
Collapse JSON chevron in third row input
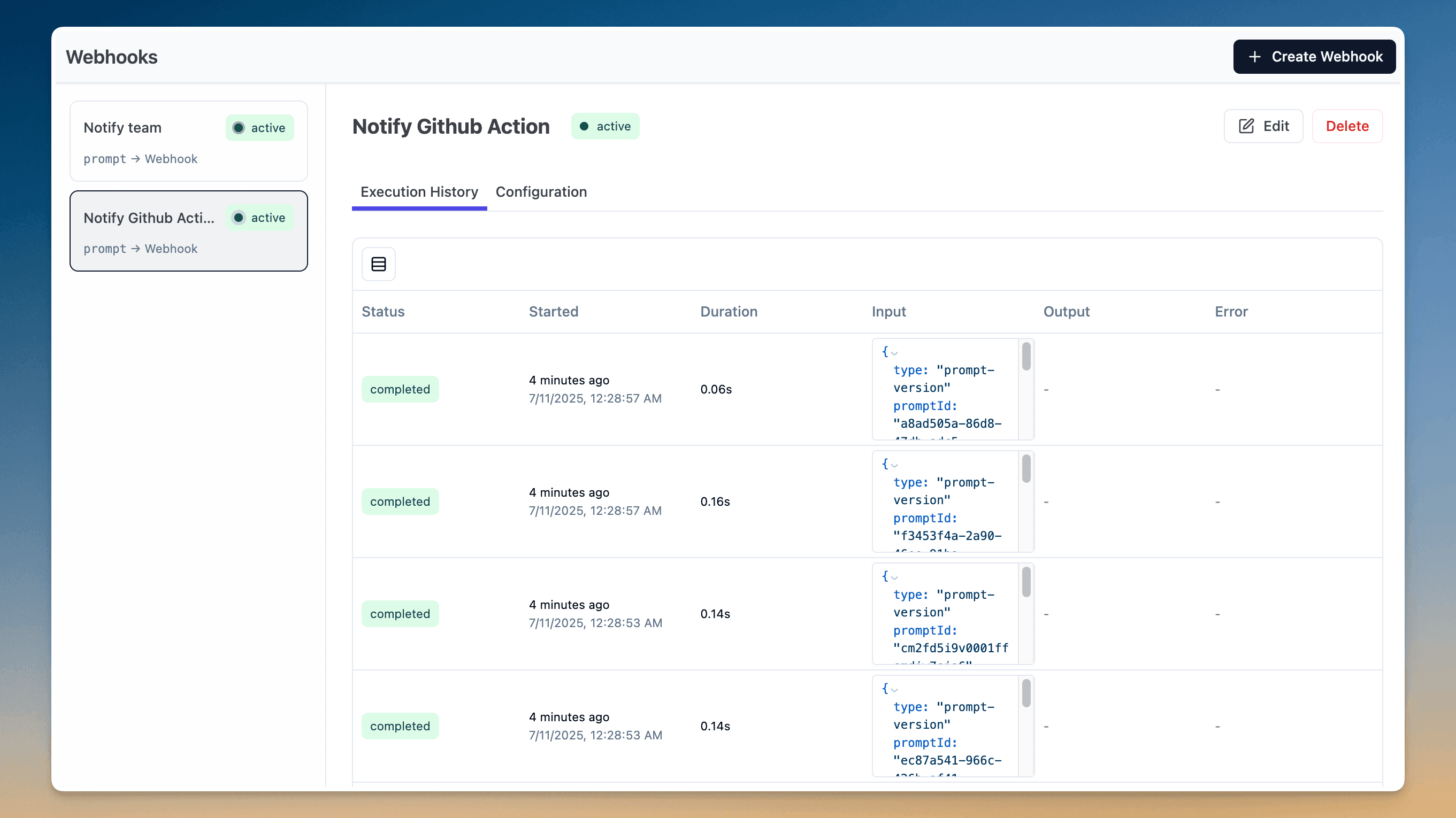coord(894,577)
